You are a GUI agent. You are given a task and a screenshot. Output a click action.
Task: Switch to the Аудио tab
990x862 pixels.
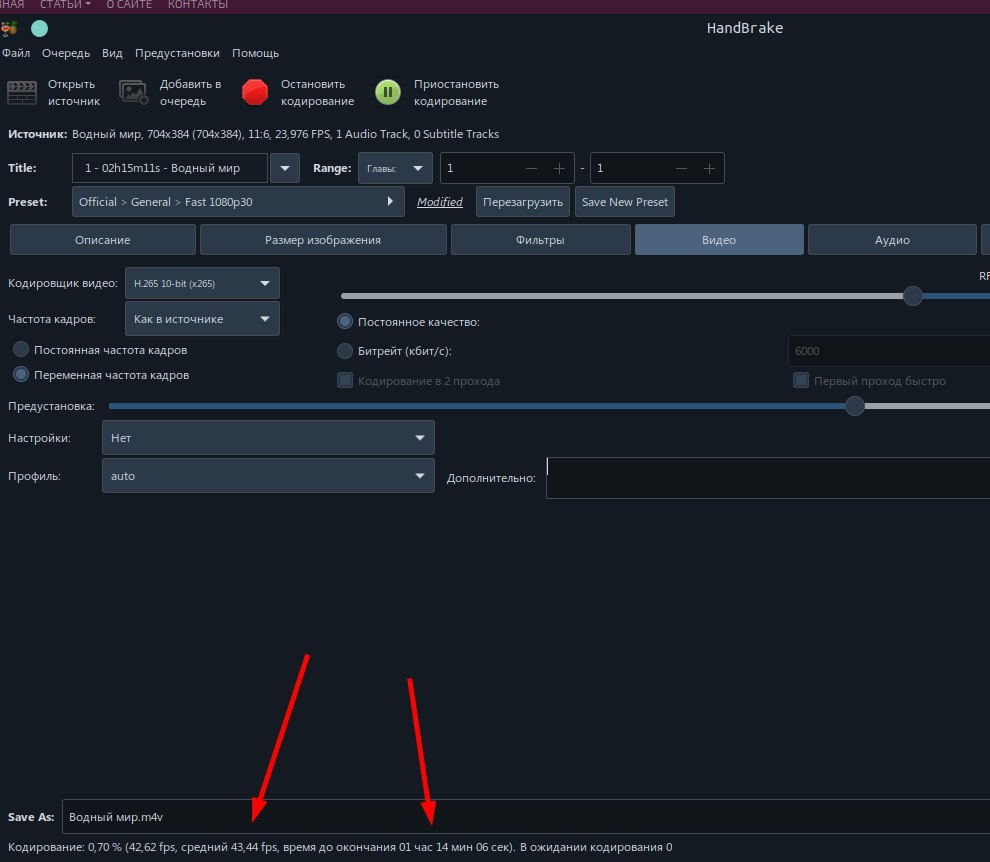click(892, 240)
